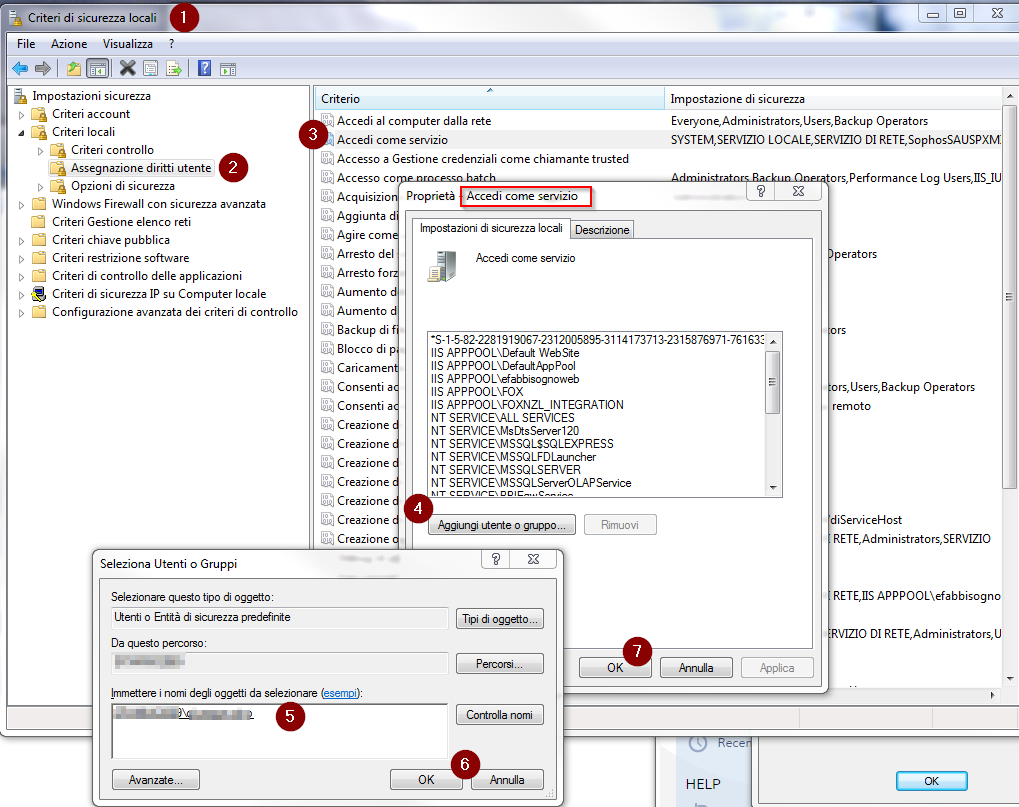Screen dimensions: 1019x807
Task: Switch to the Descrizione tab
Action: click(601, 229)
